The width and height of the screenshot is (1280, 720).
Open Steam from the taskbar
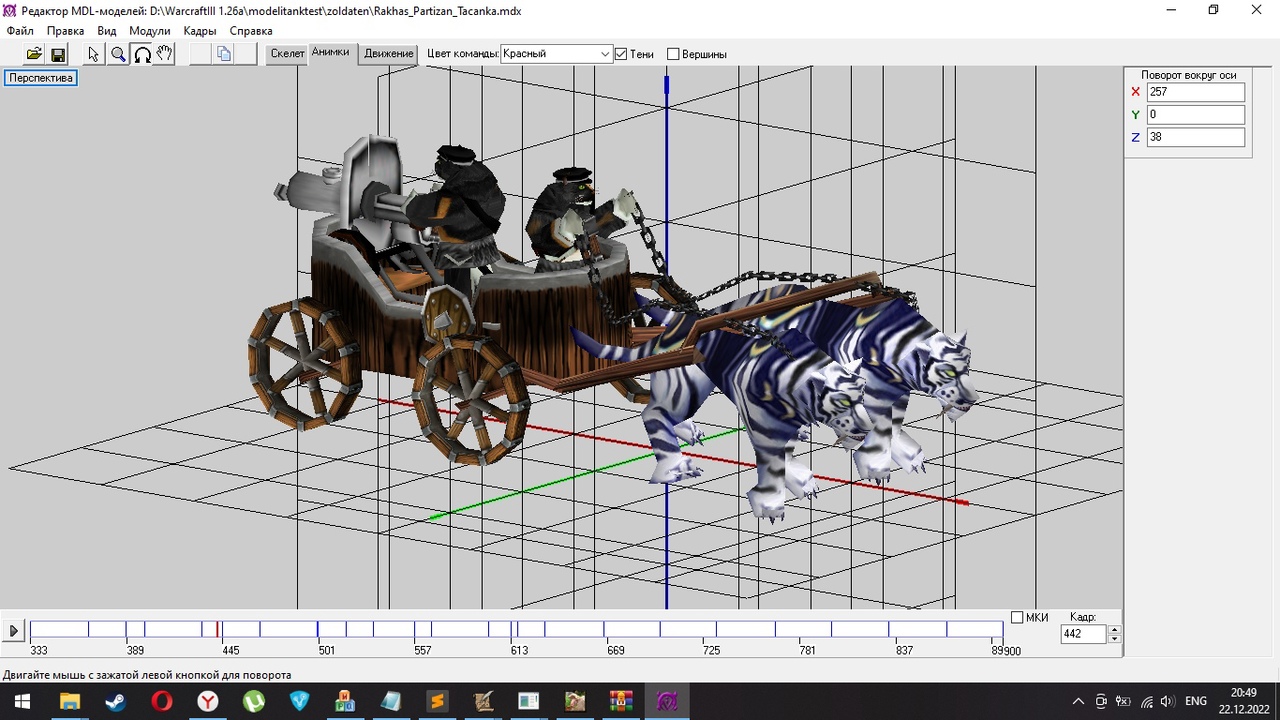[115, 701]
